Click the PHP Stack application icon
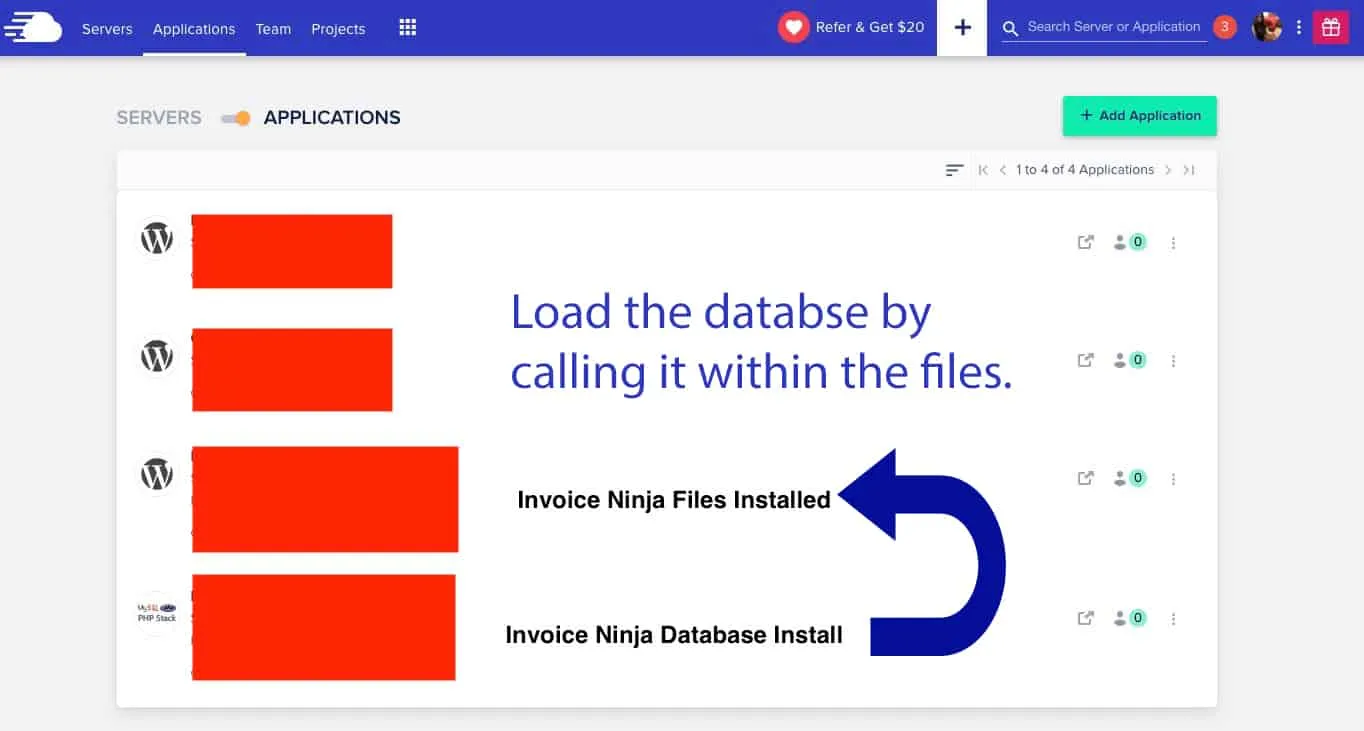The width and height of the screenshot is (1364, 731). point(157,613)
